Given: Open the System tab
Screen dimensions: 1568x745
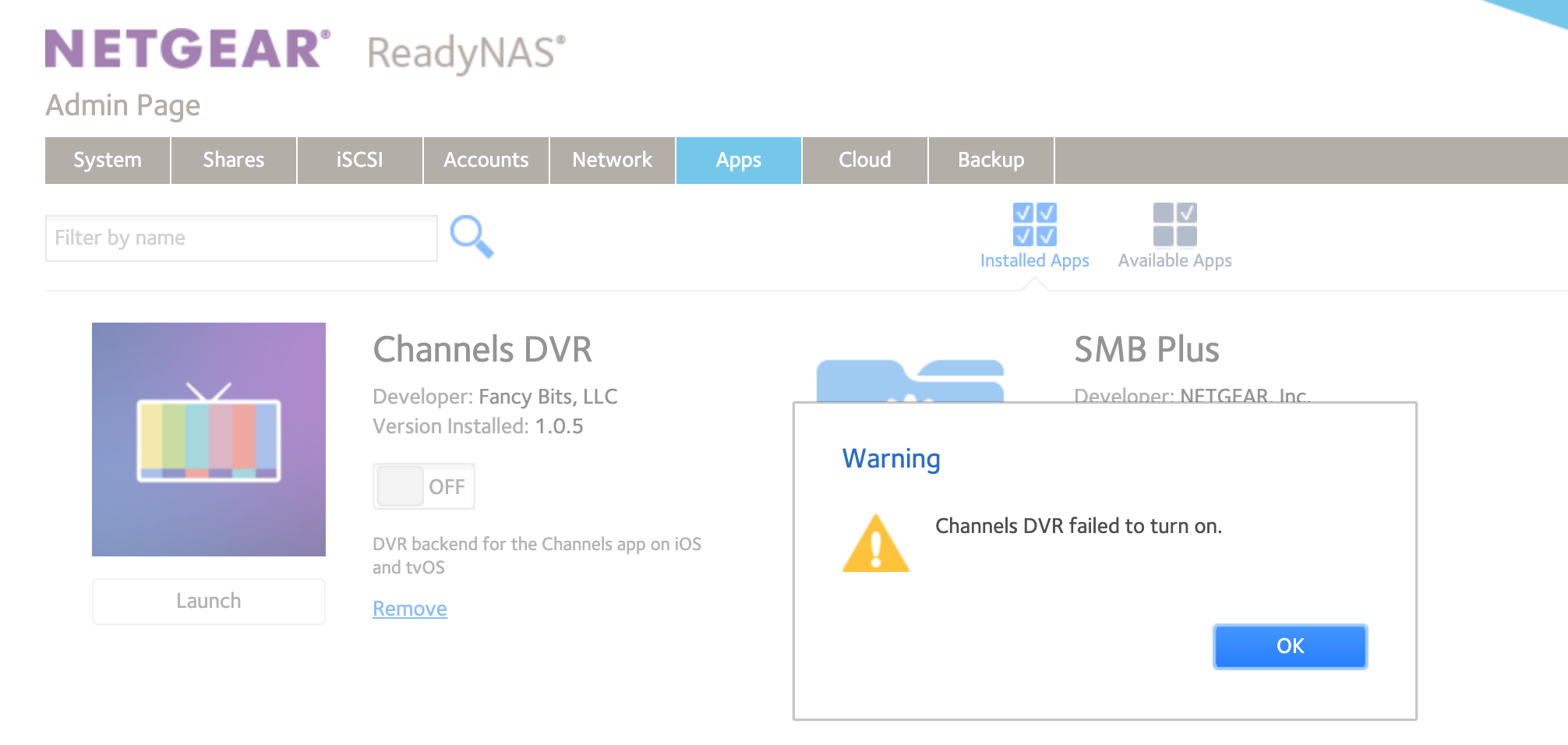Looking at the screenshot, I should click(x=108, y=161).
